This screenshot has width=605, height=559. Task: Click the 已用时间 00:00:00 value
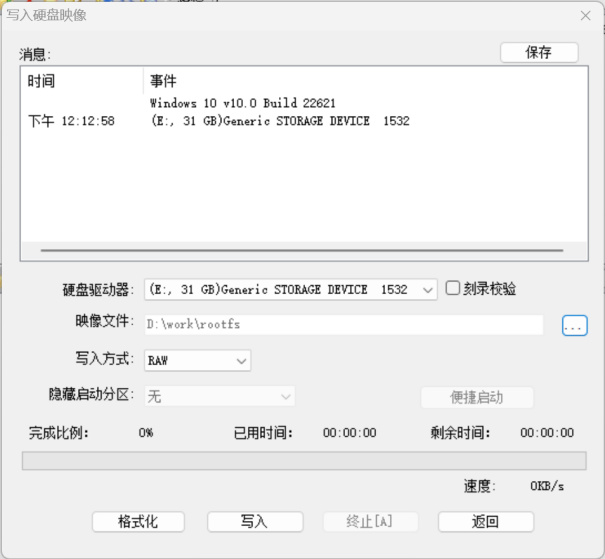tap(350, 433)
